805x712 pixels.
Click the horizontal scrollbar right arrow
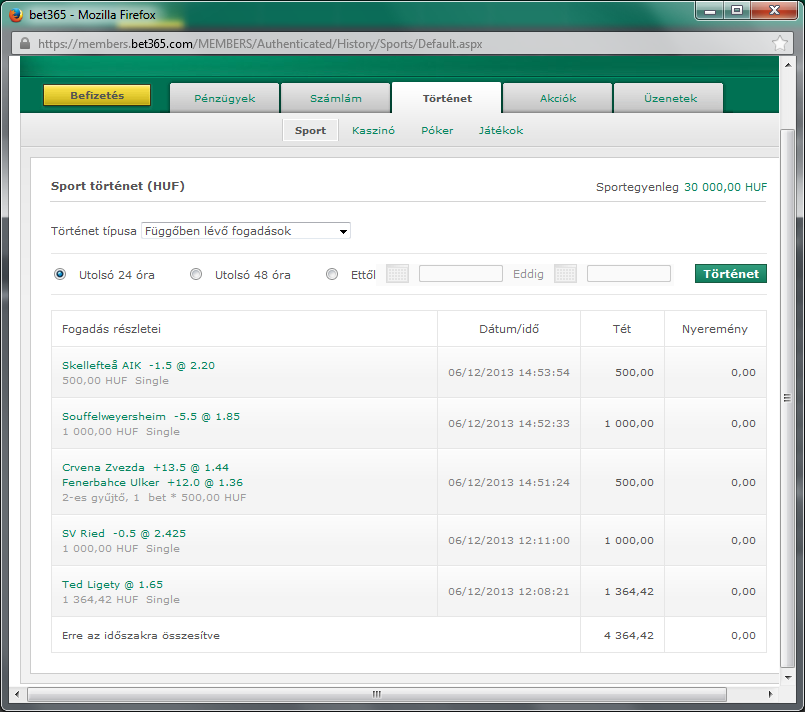coord(770,694)
